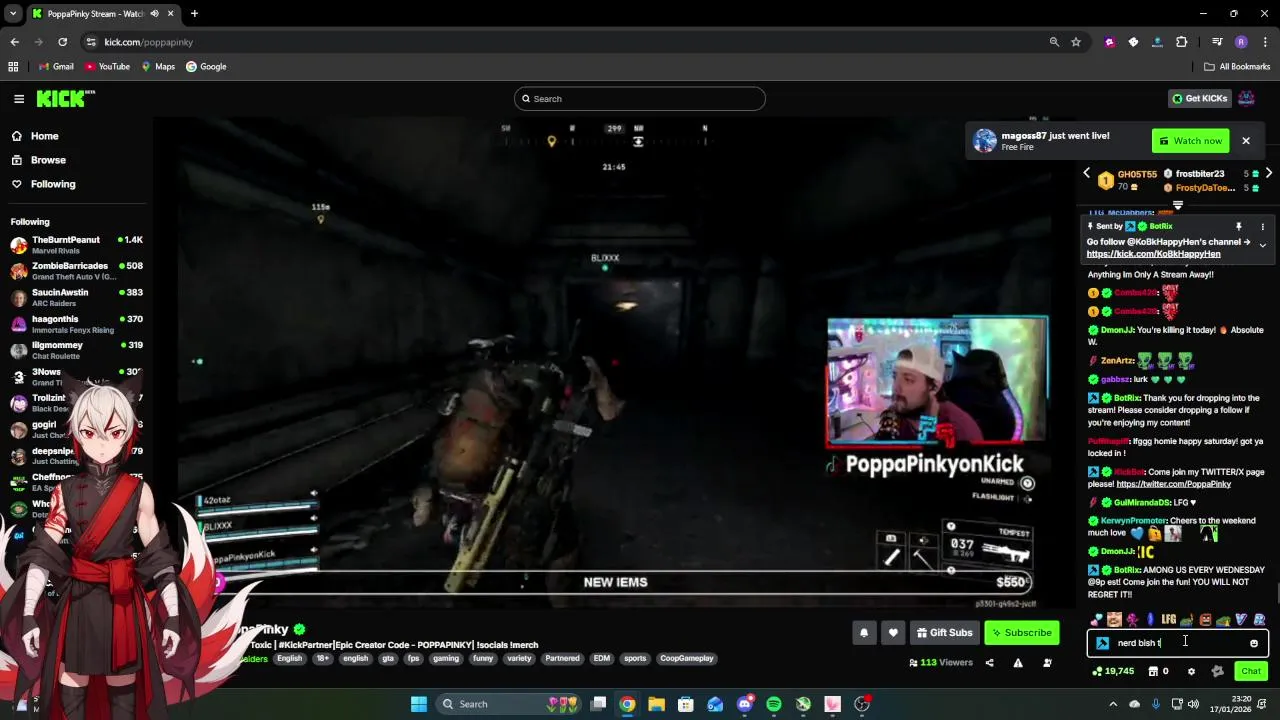Send message with Chat button

[x=1251, y=672]
